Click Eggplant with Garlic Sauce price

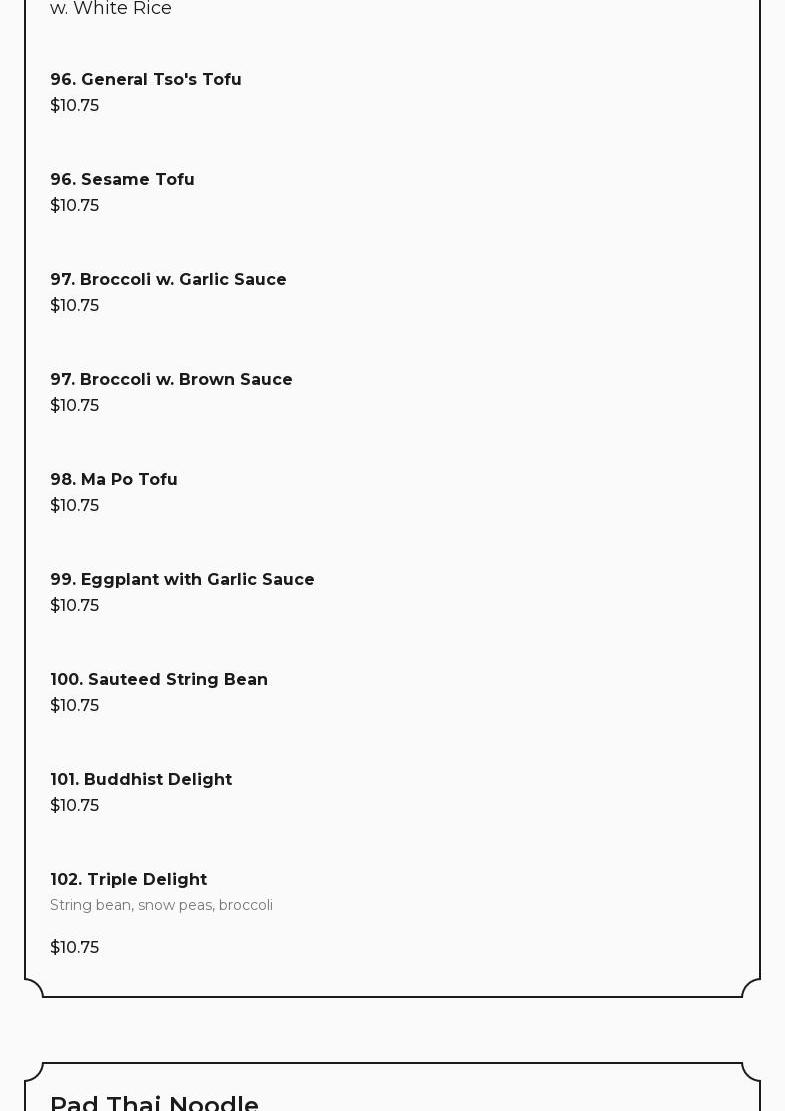point(75,605)
